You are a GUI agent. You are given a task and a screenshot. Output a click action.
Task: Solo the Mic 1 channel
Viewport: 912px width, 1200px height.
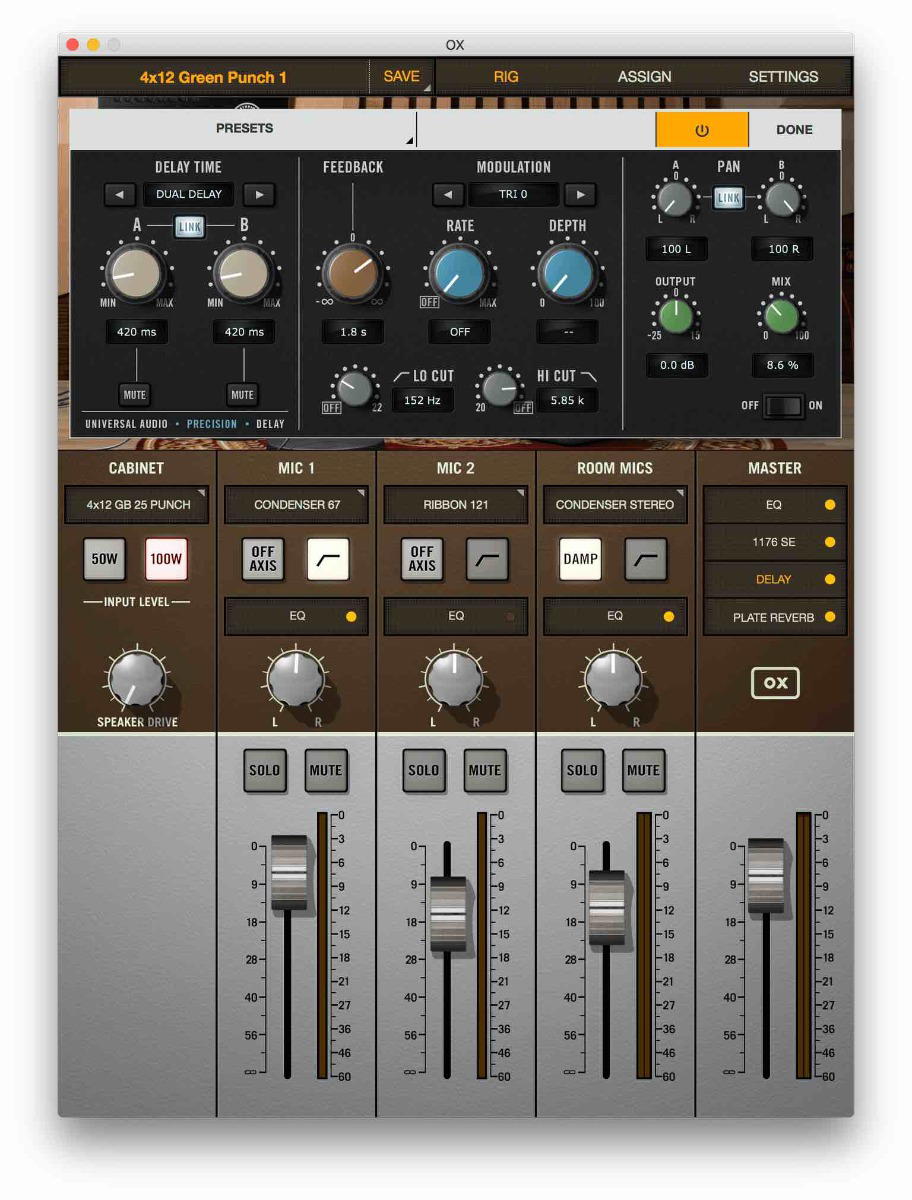[x=265, y=770]
